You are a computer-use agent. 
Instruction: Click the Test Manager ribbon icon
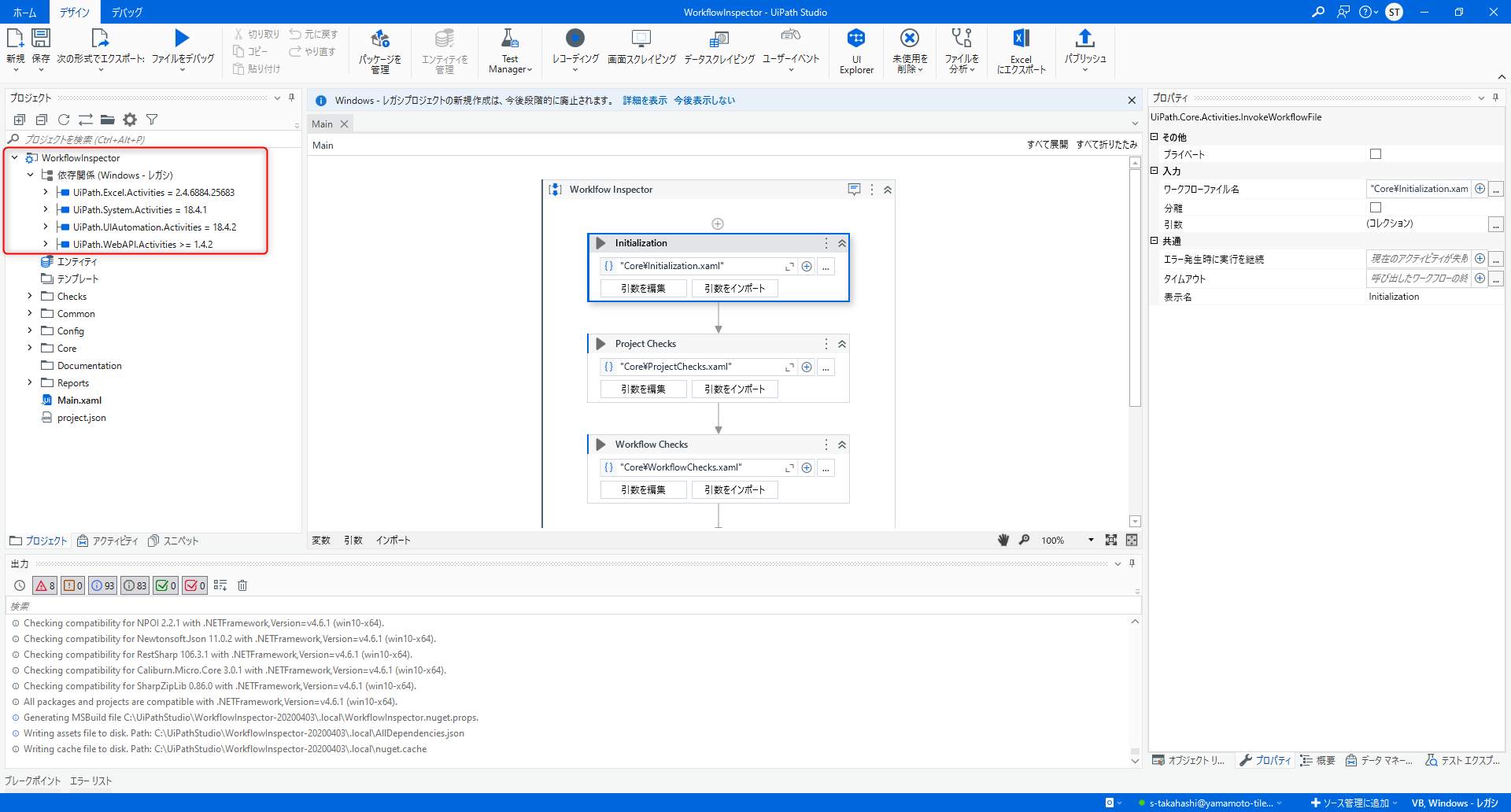coord(510,50)
